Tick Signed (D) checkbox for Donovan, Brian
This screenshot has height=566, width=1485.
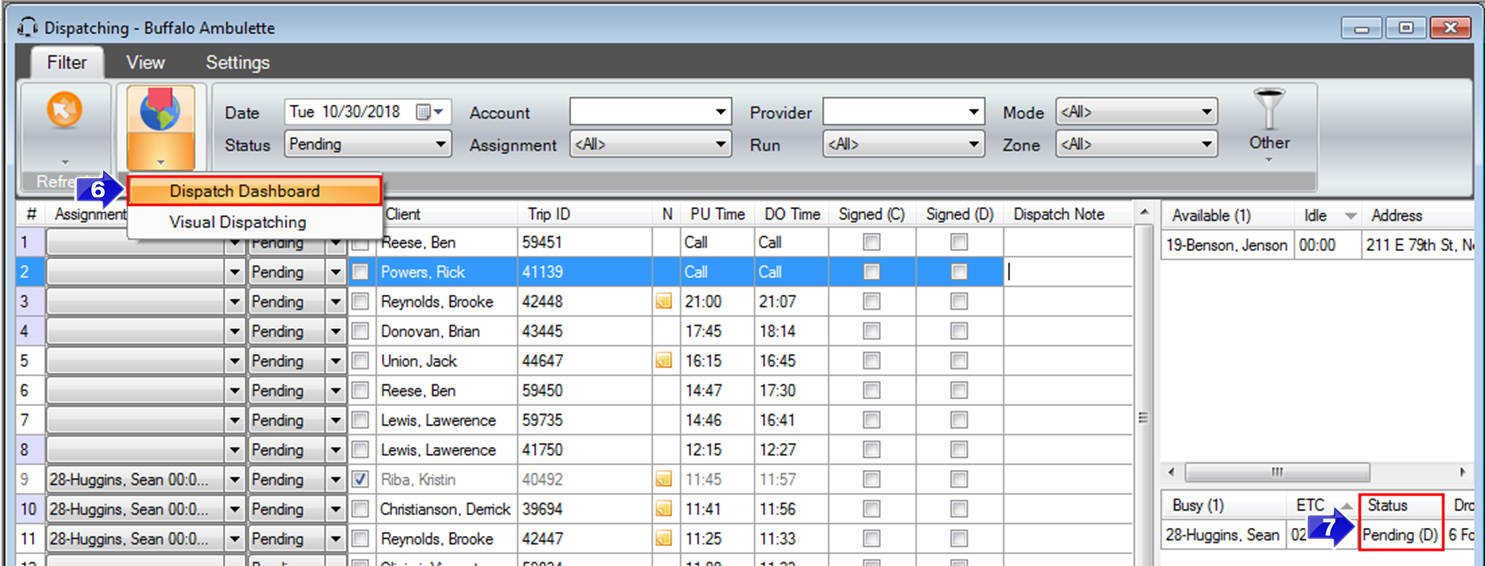point(959,331)
